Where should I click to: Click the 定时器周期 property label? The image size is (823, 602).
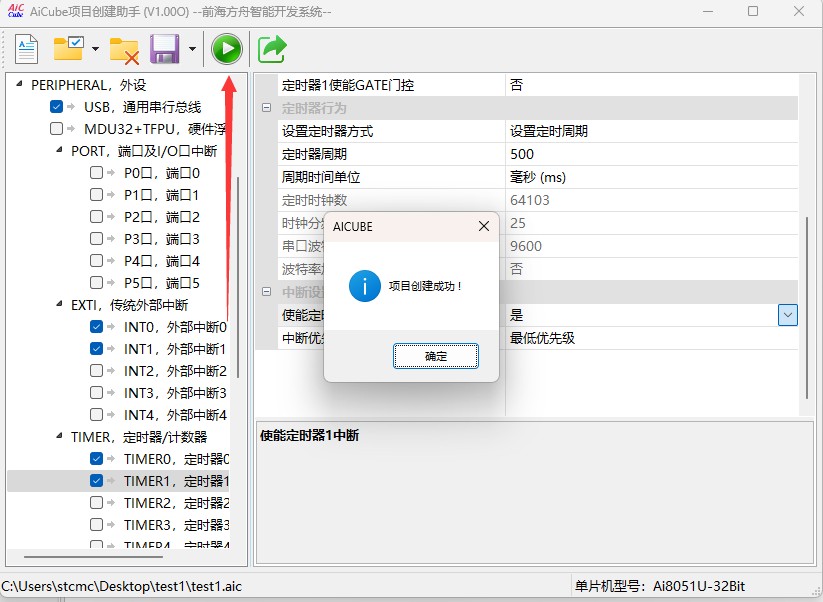(x=314, y=154)
